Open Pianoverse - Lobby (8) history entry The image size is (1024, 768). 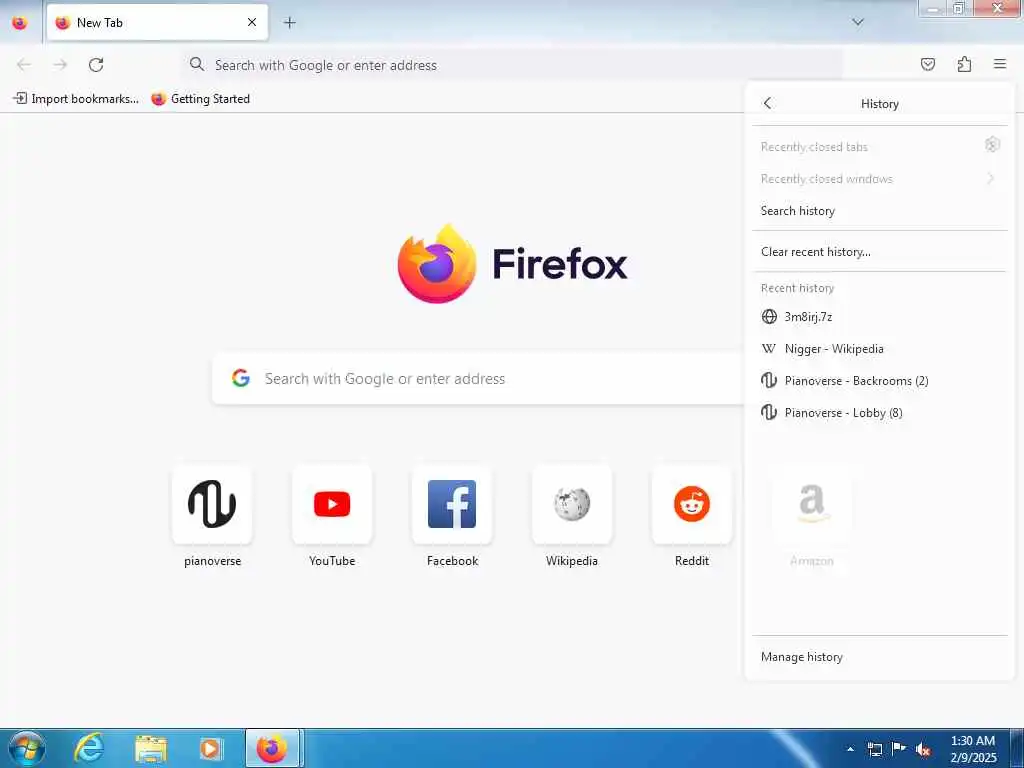coord(879,413)
